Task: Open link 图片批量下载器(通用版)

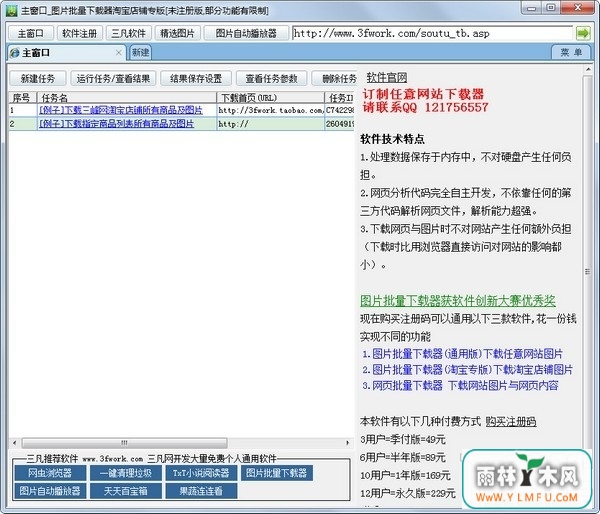Action: (x=462, y=354)
